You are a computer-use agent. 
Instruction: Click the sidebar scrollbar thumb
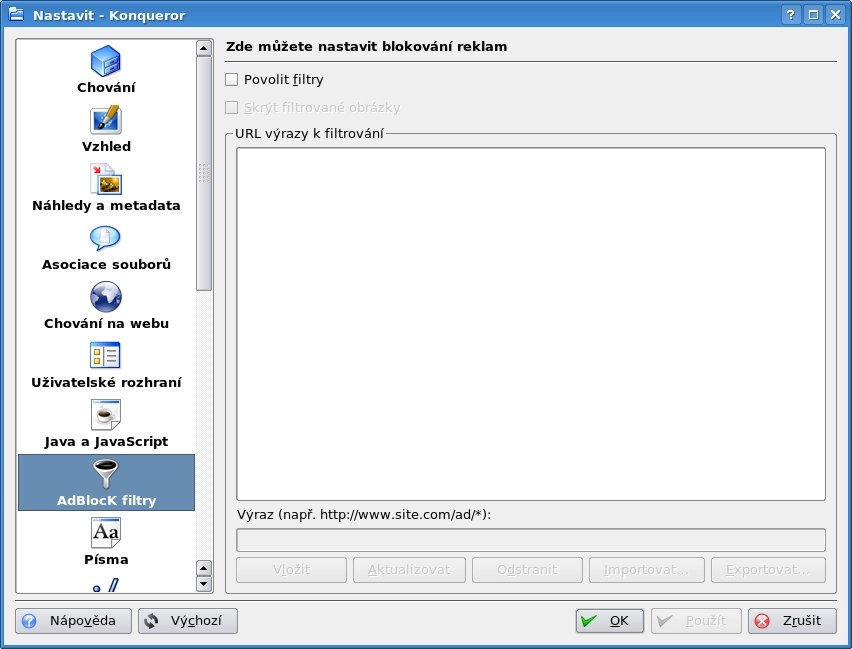(204, 173)
